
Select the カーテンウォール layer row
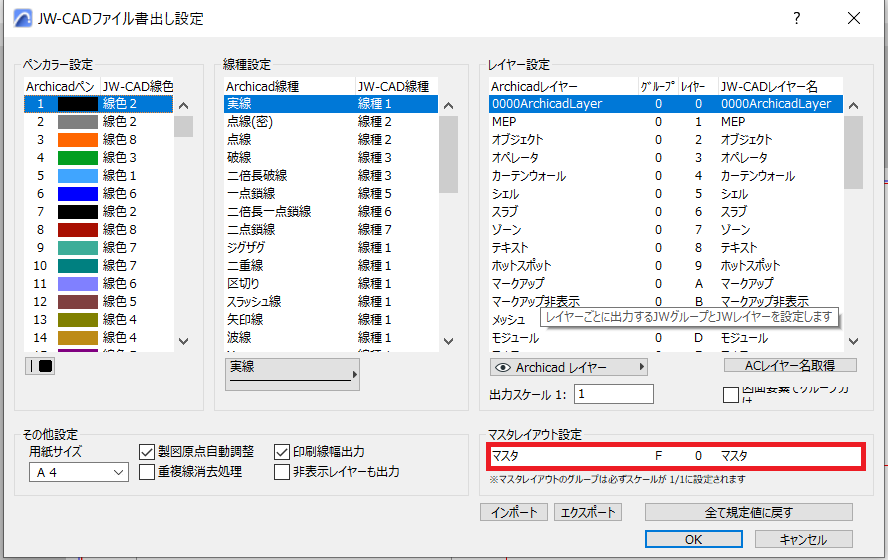[x=666, y=176]
